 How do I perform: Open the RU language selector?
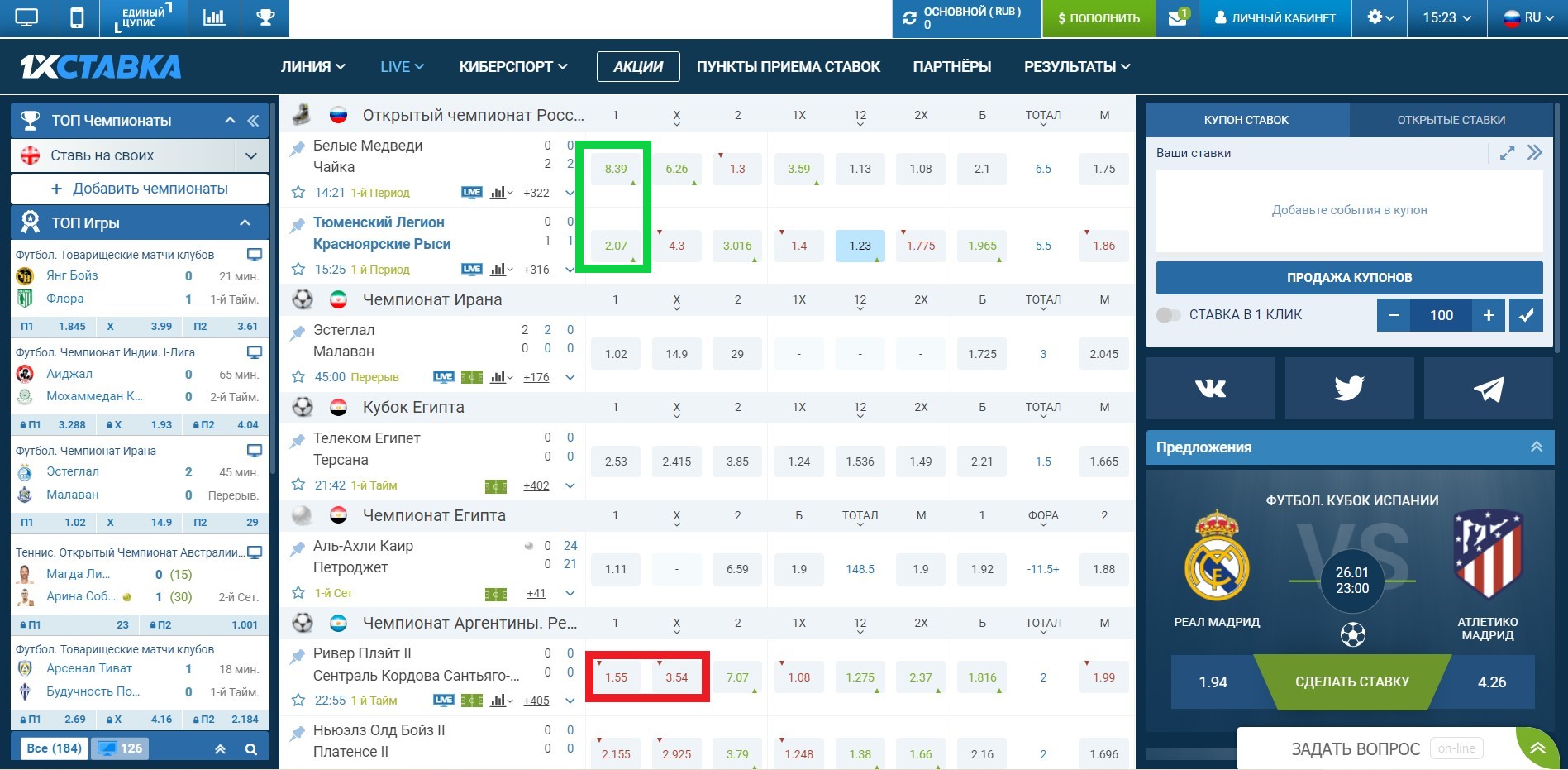tap(1527, 18)
